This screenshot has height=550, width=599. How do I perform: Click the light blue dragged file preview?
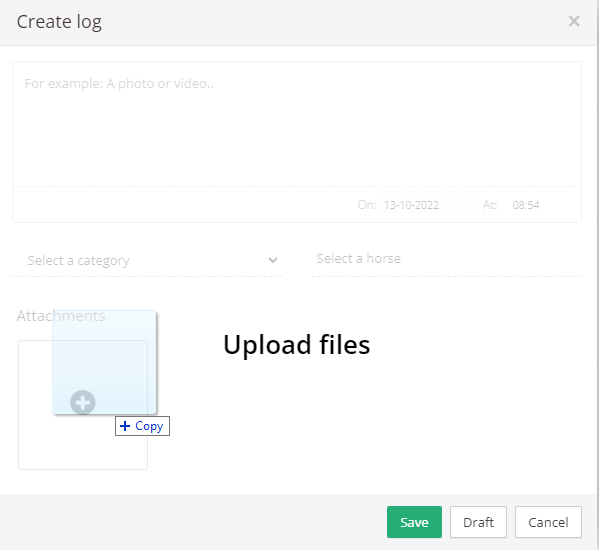click(x=105, y=362)
